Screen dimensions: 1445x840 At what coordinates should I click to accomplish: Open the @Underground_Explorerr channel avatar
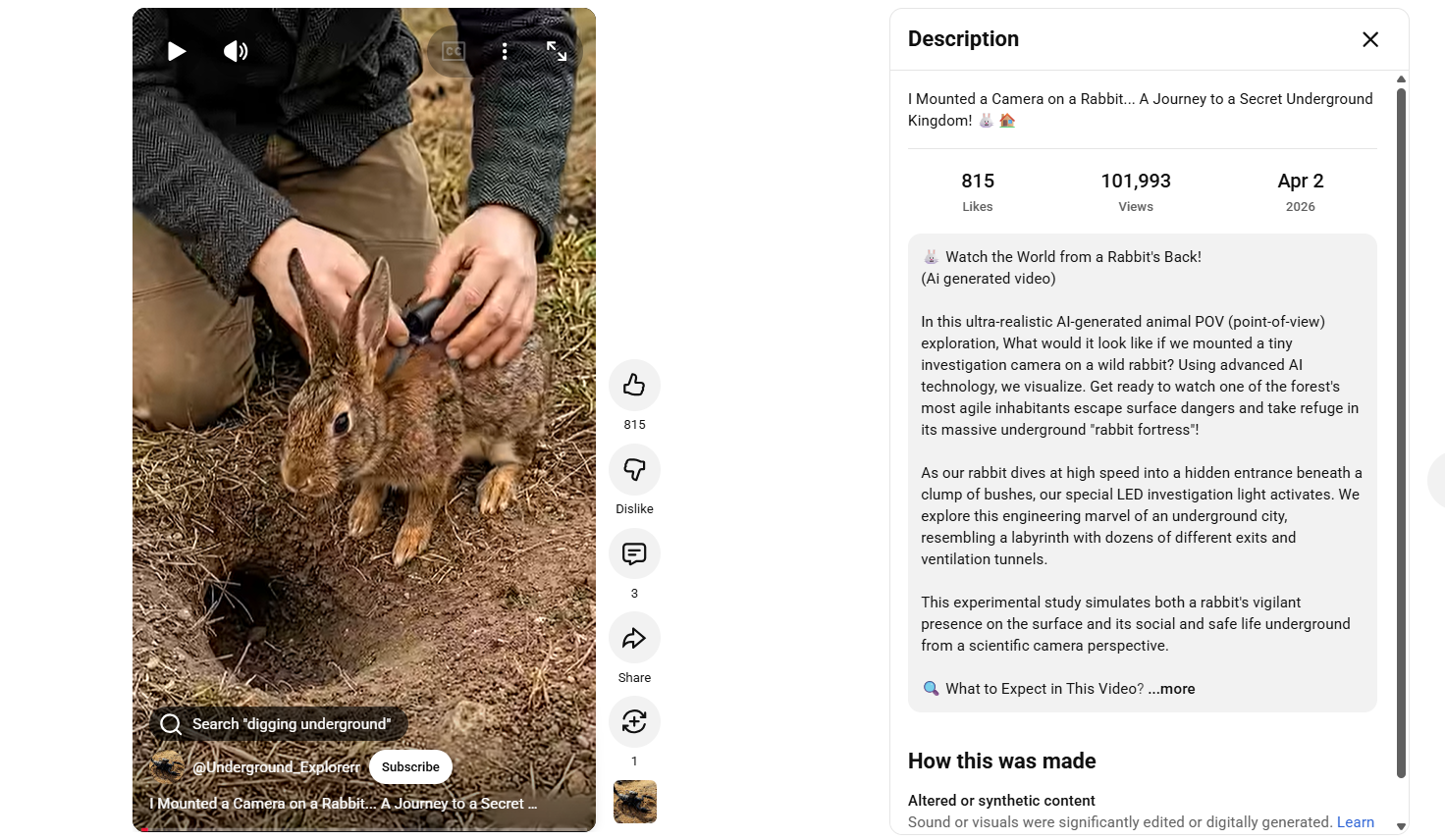pos(168,767)
